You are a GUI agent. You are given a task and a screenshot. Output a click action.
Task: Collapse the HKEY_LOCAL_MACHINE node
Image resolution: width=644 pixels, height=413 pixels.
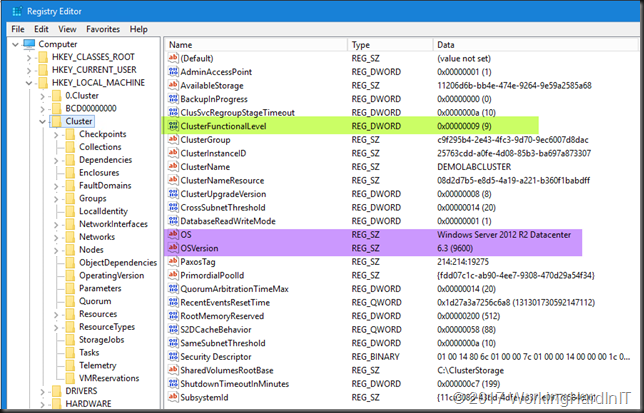point(29,83)
